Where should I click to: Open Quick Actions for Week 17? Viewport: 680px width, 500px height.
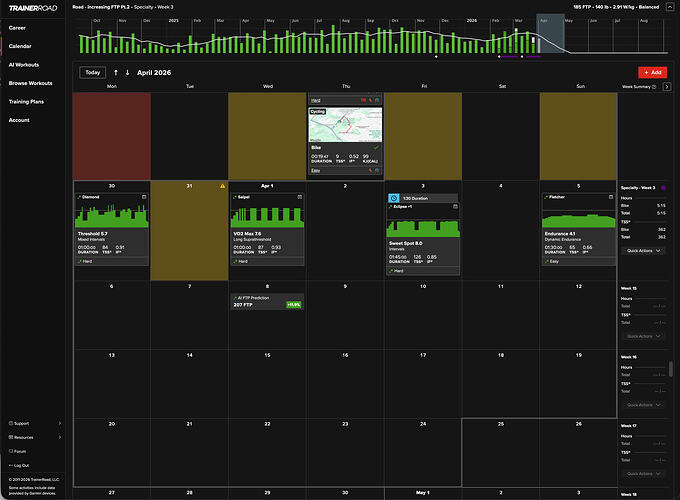point(644,474)
